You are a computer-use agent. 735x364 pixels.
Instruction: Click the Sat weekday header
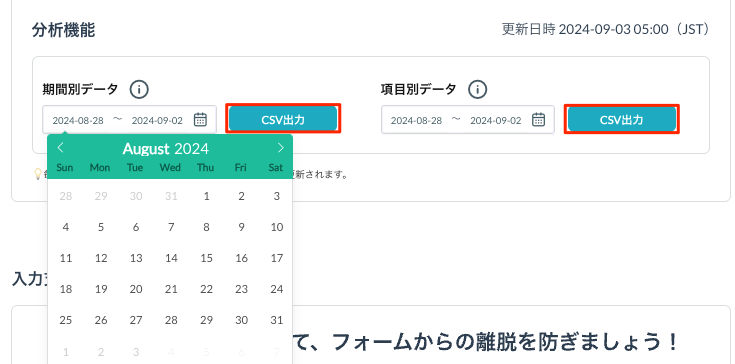(x=276, y=167)
